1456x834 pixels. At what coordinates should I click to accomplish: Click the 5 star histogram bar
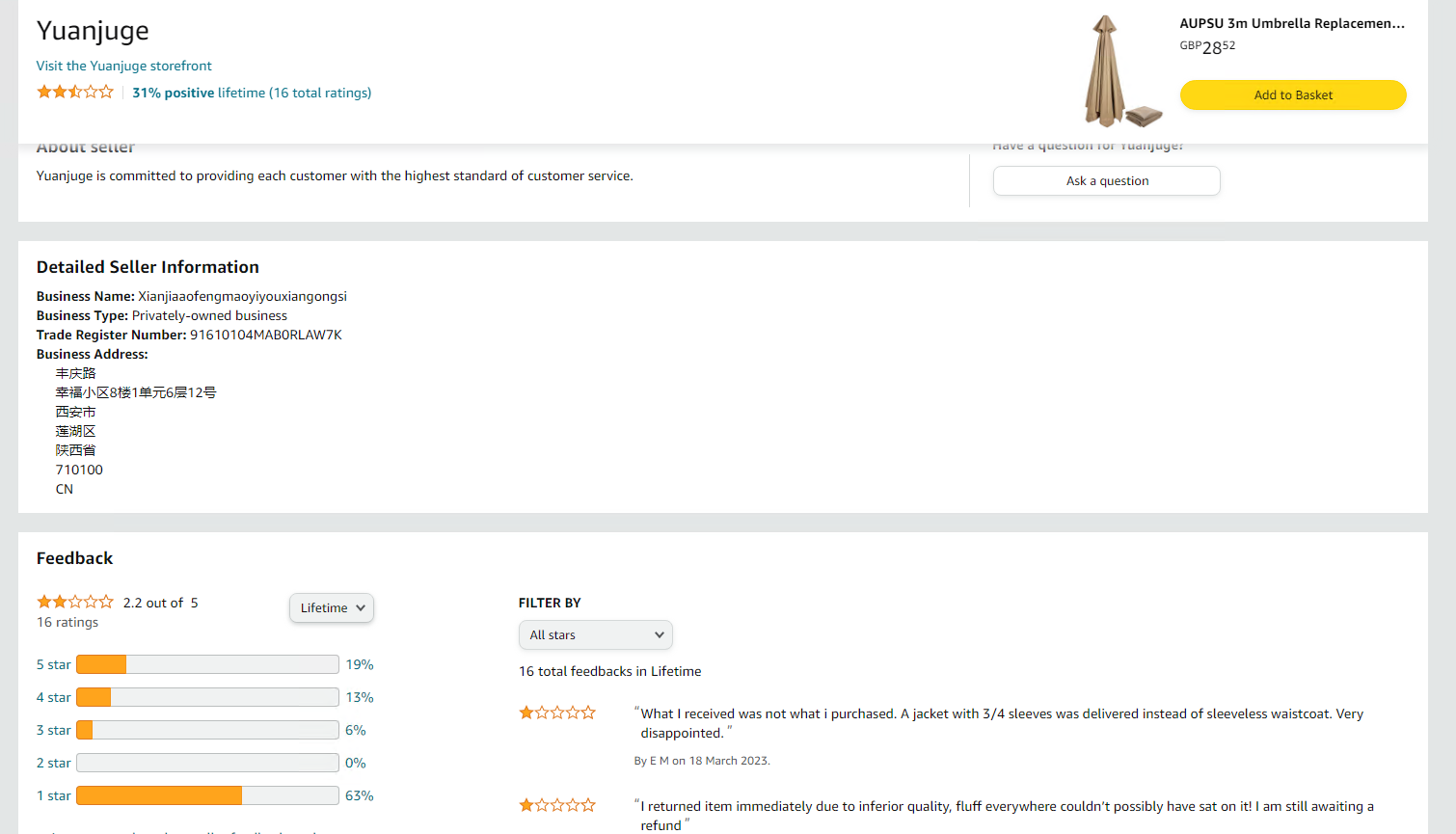pos(207,664)
